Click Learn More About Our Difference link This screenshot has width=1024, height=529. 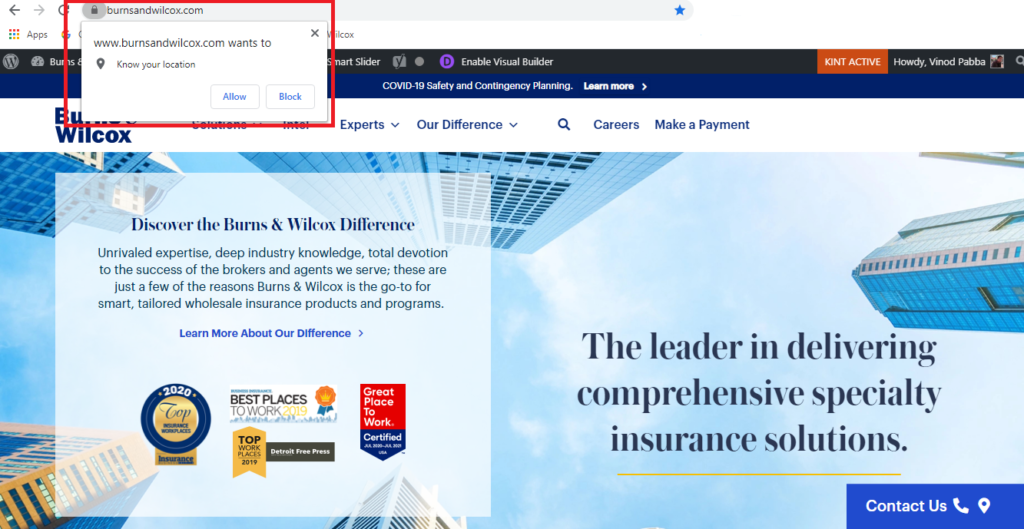click(x=272, y=333)
